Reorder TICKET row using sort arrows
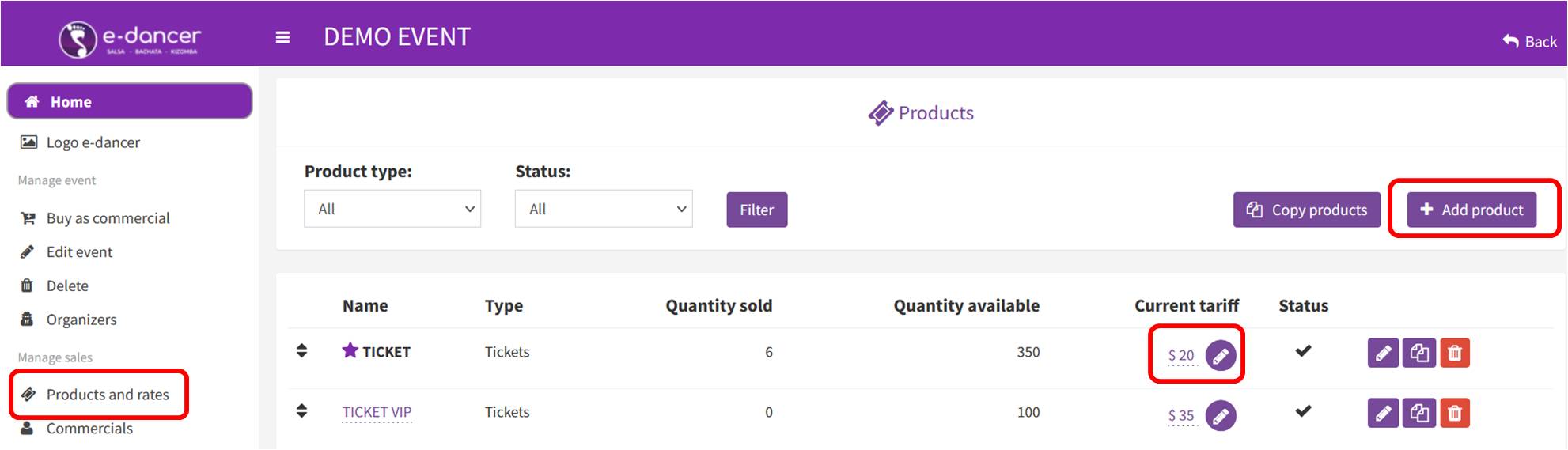This screenshot has width=1568, height=450. click(301, 351)
